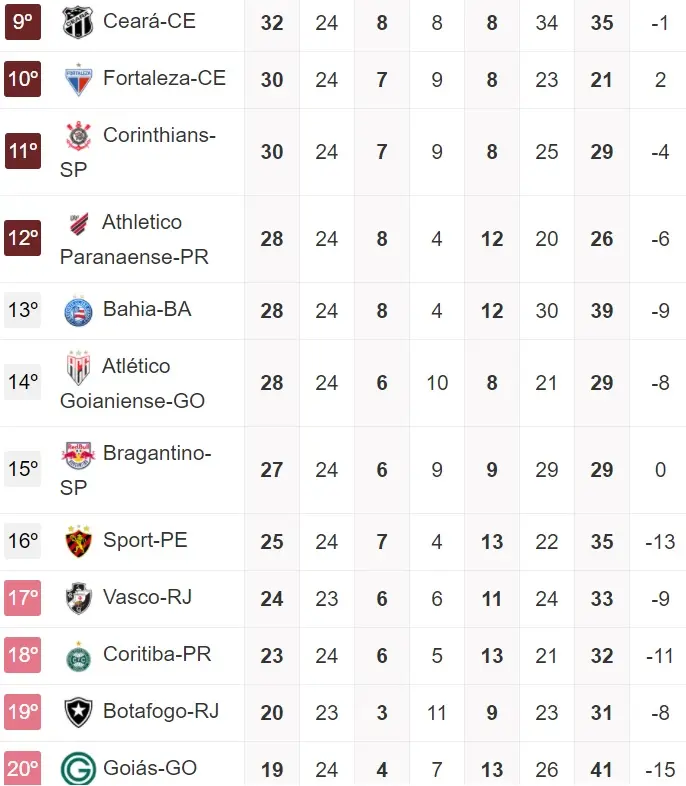This screenshot has width=686, height=786.
Task: Select the Botafogo-RJ team name
Action: coord(160,711)
